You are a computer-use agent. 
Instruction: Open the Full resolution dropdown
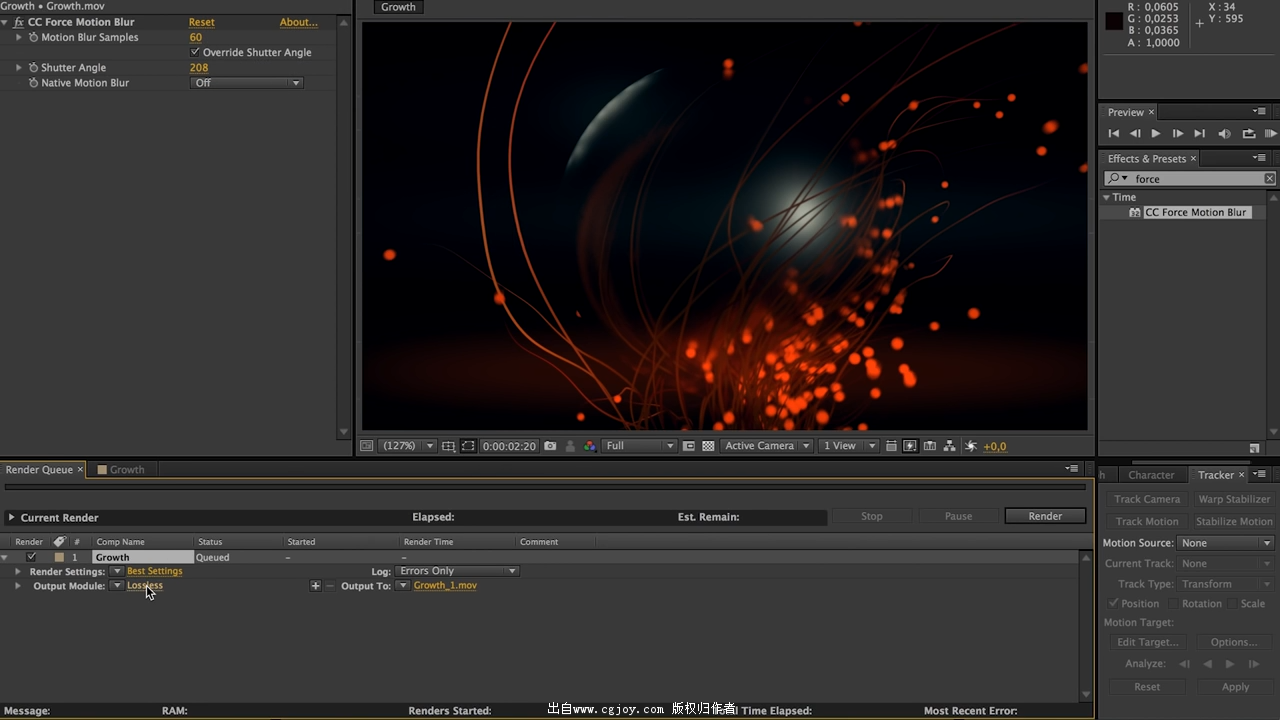coord(639,446)
